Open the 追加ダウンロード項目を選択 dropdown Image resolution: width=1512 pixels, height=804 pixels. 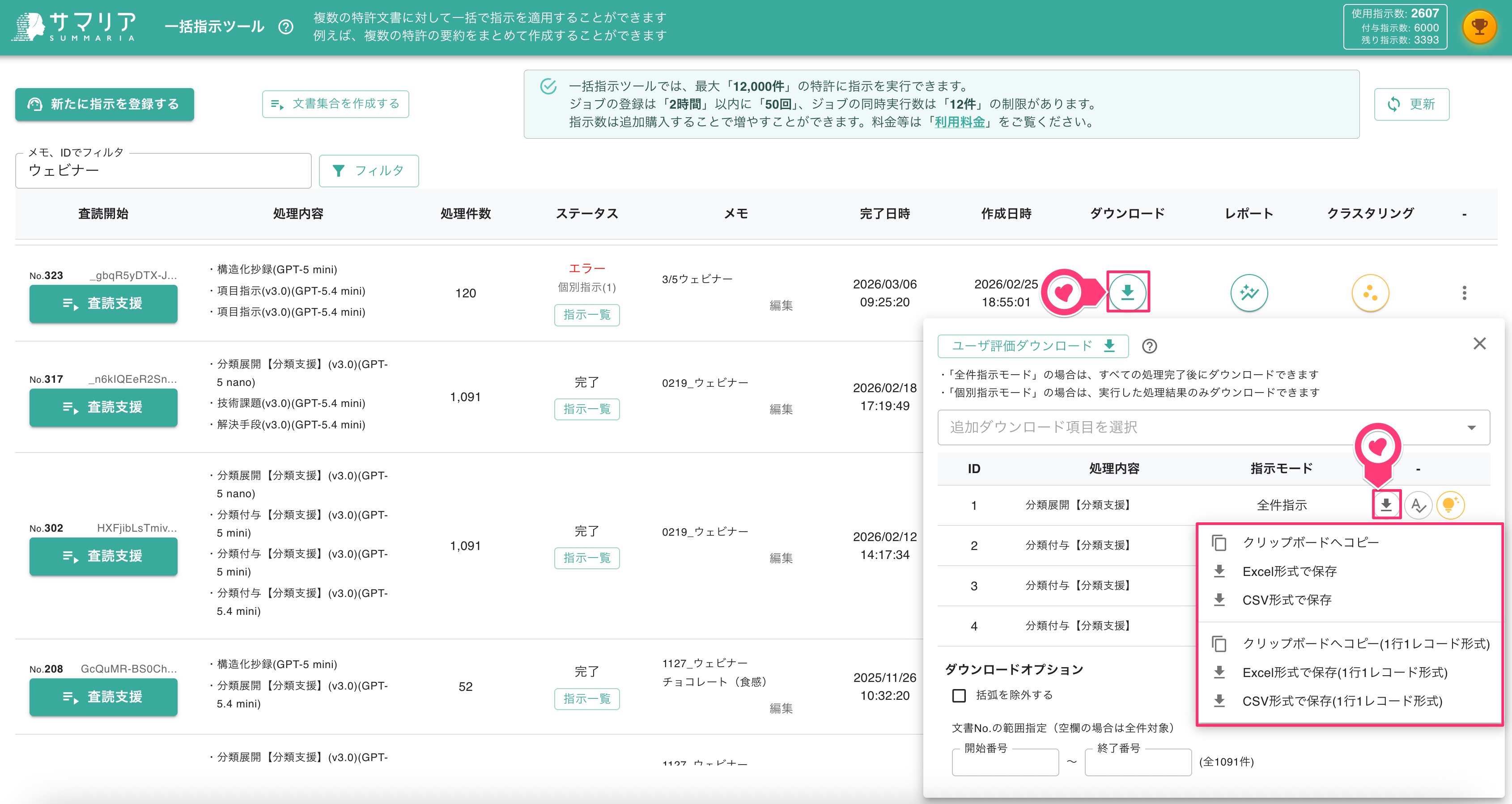click(x=1213, y=427)
